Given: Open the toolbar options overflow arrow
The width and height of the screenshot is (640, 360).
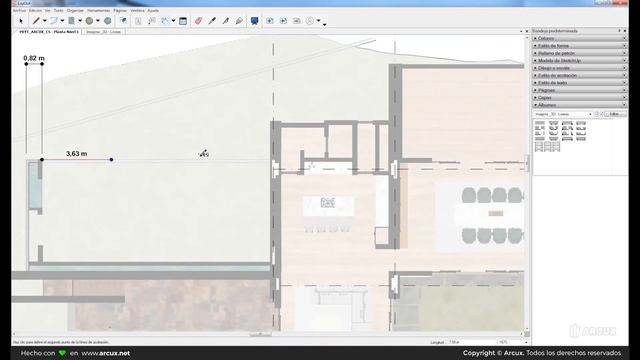Looking at the screenshot, I should (x=324, y=24).
